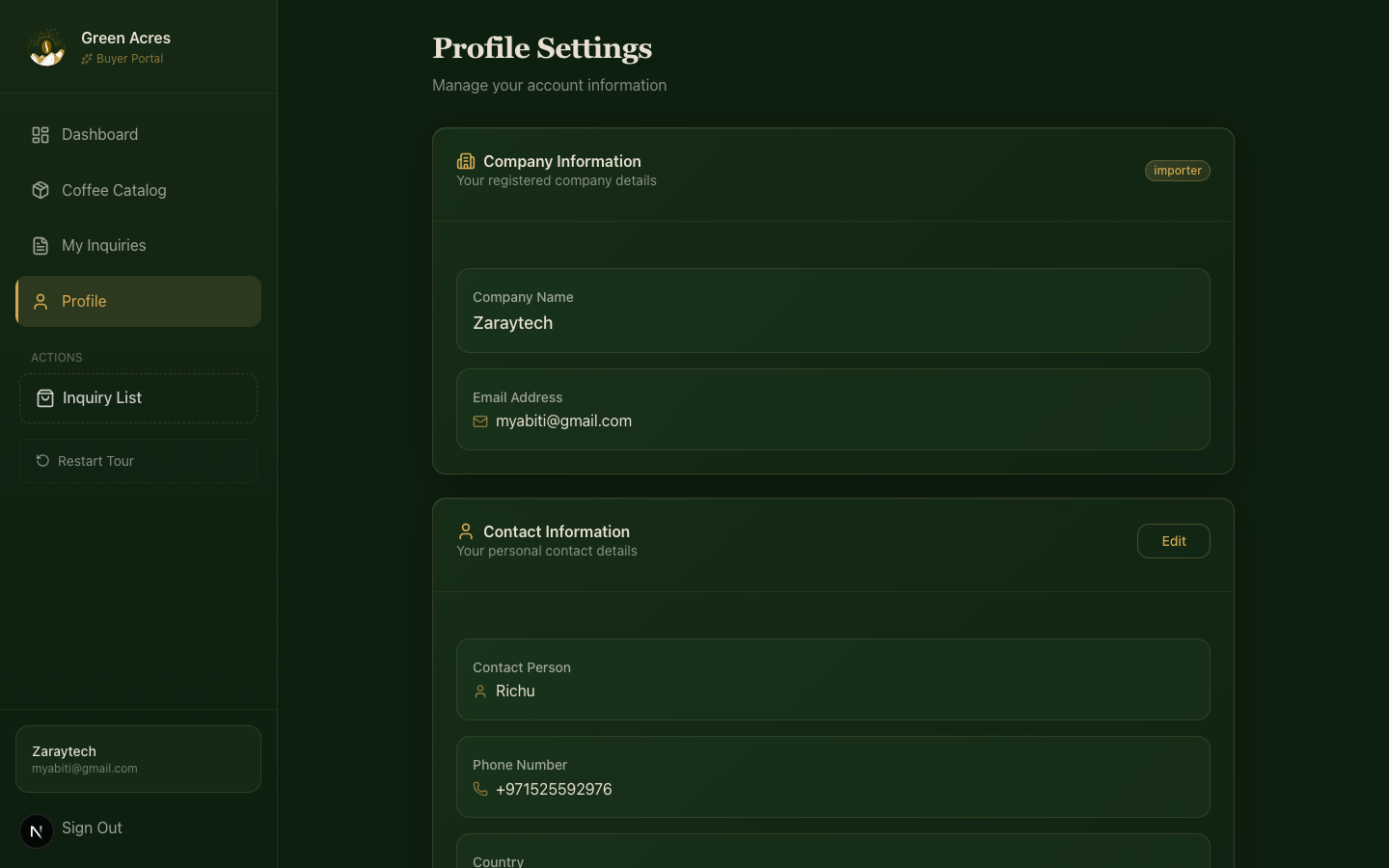This screenshot has width=1389, height=868.
Task: Go to Coffee Catalog
Action: [x=138, y=190]
